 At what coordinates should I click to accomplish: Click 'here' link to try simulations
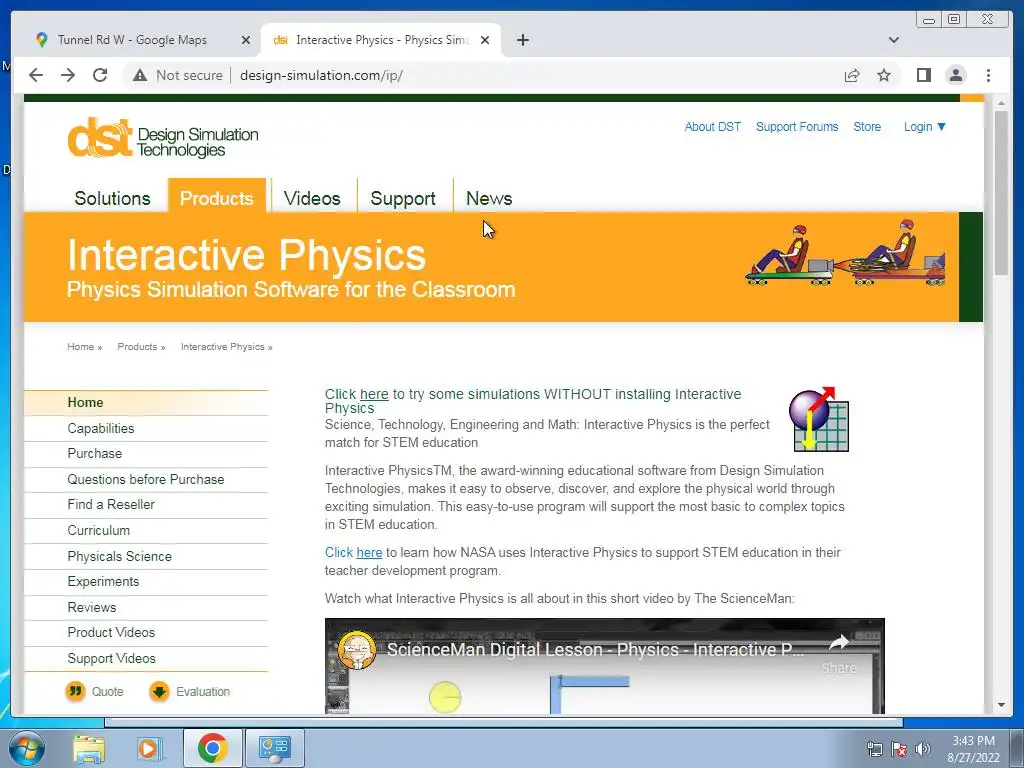click(x=374, y=394)
